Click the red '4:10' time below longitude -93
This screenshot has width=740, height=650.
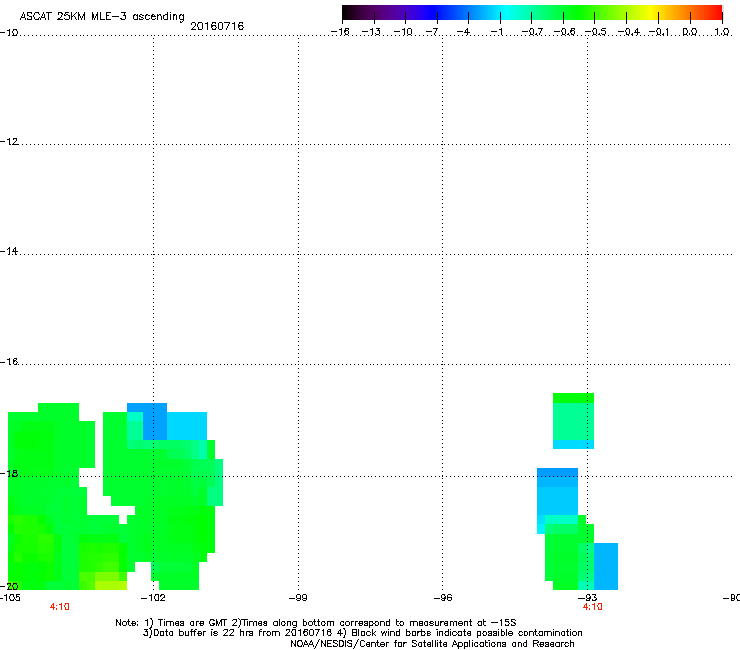592,607
